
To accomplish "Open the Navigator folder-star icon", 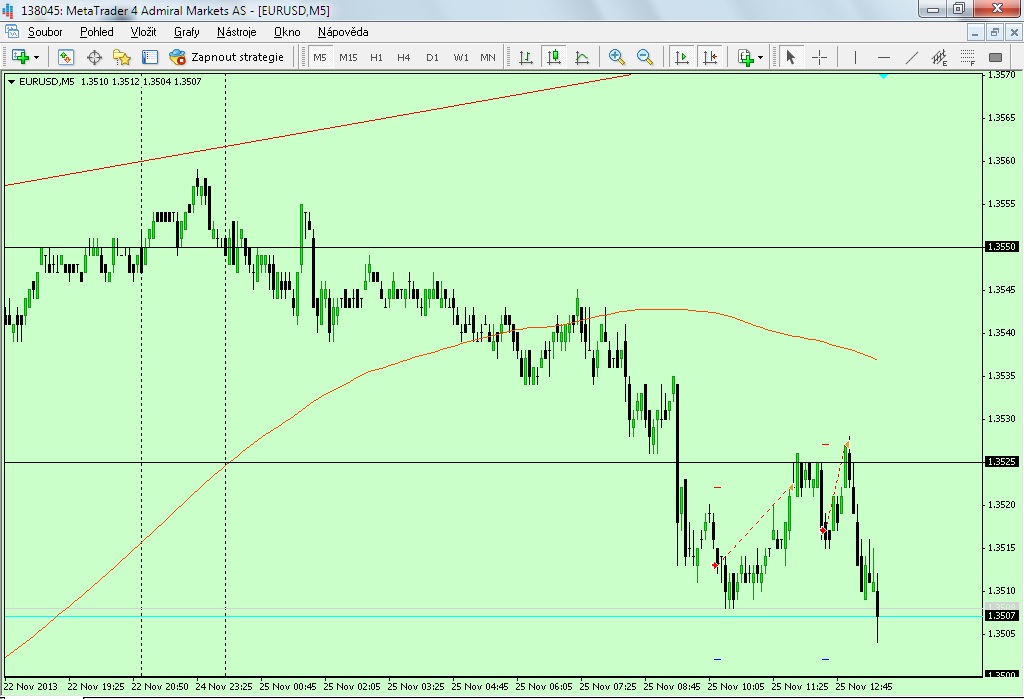I will pyautogui.click(x=122, y=57).
